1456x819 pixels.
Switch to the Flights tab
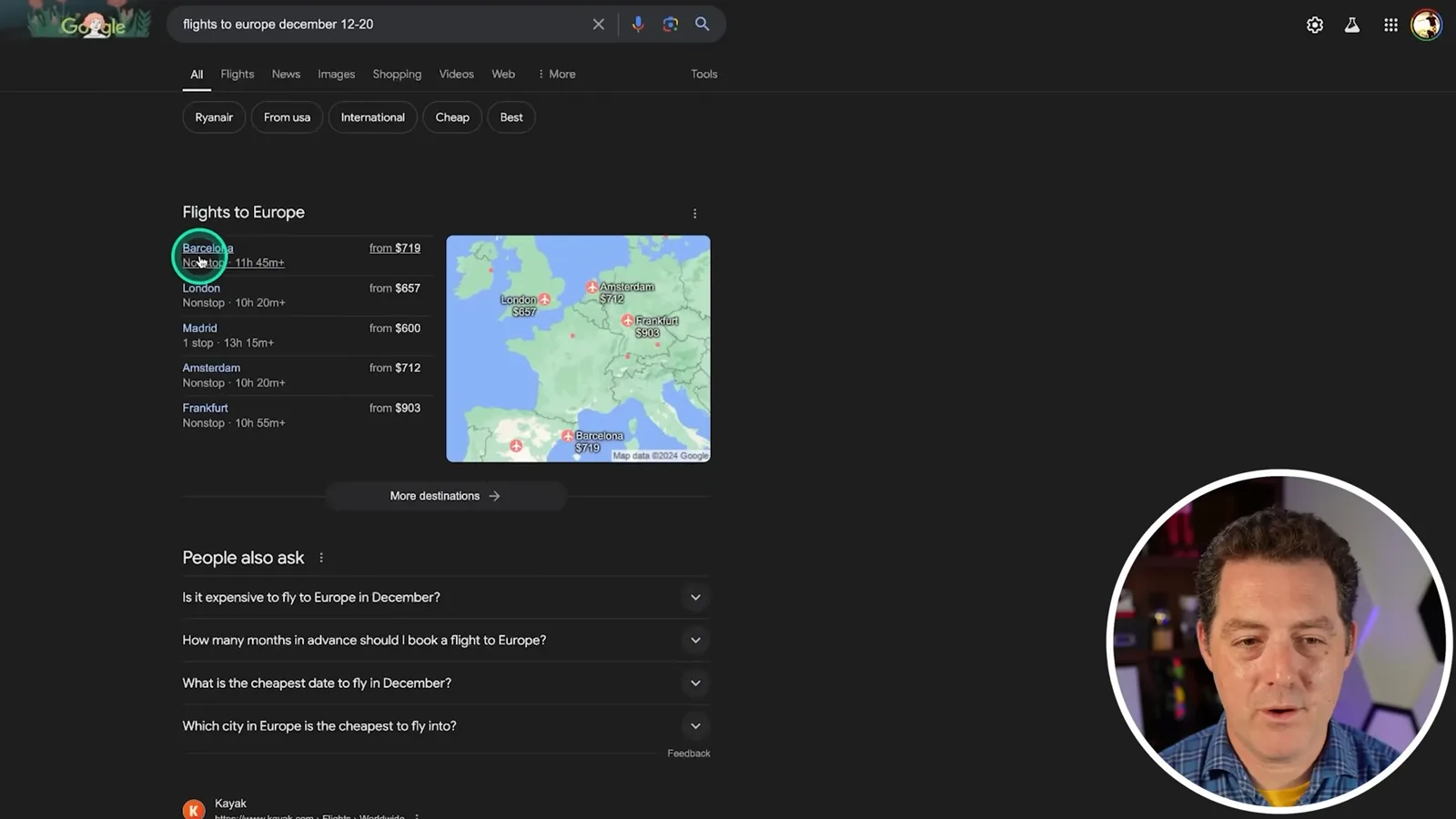tap(238, 75)
